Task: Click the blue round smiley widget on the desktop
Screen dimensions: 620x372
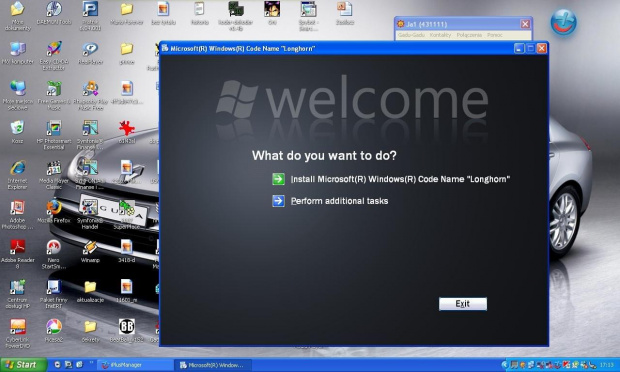Action: [563, 22]
